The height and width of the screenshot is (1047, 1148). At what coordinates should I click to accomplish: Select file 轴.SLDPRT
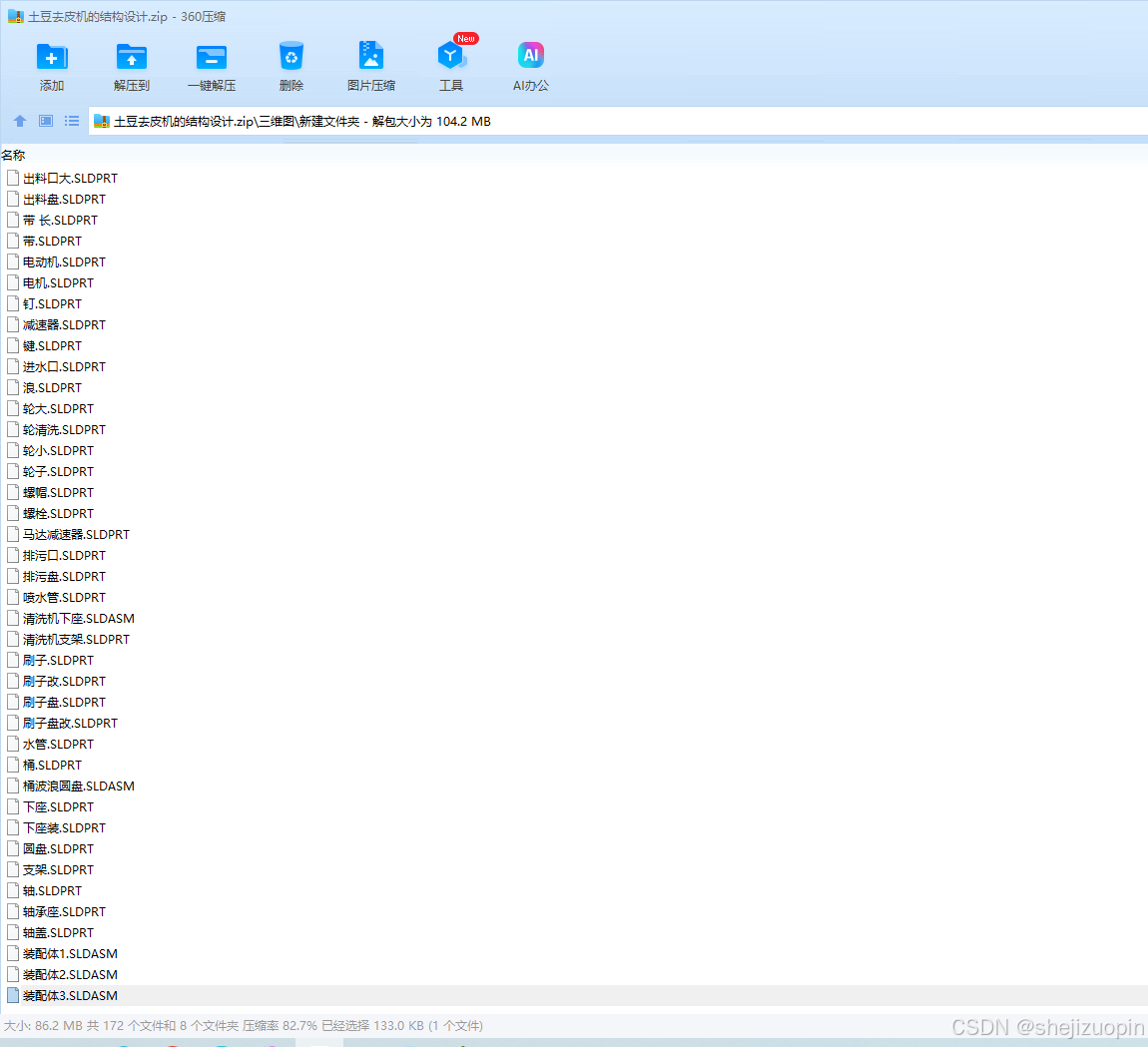click(x=52, y=891)
